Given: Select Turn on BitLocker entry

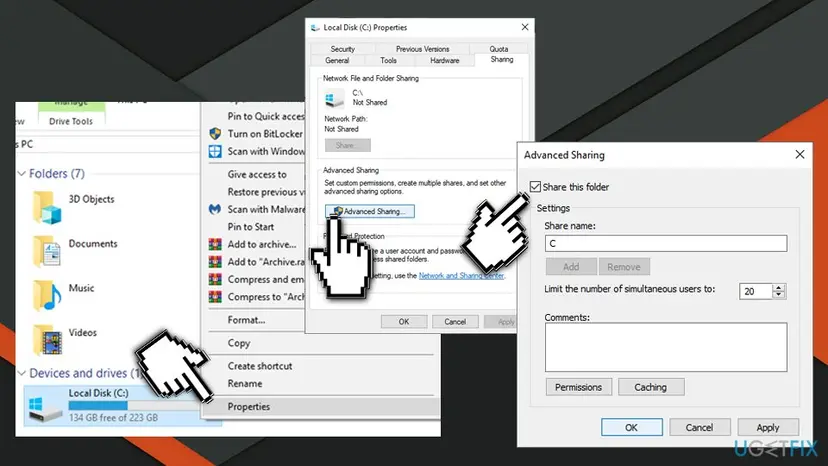Looking at the screenshot, I should 265,134.
